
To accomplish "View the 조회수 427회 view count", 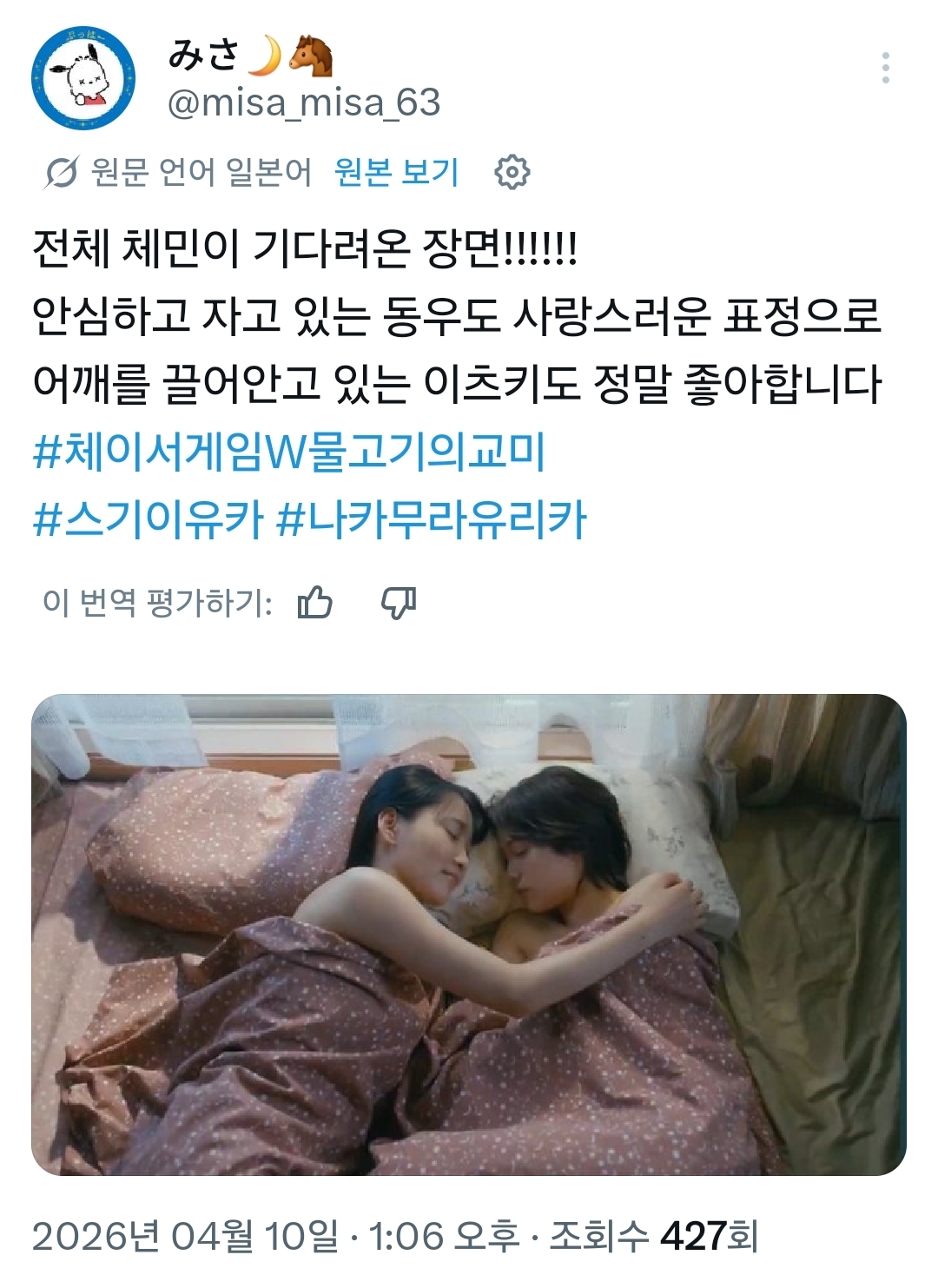I will coord(654,1236).
